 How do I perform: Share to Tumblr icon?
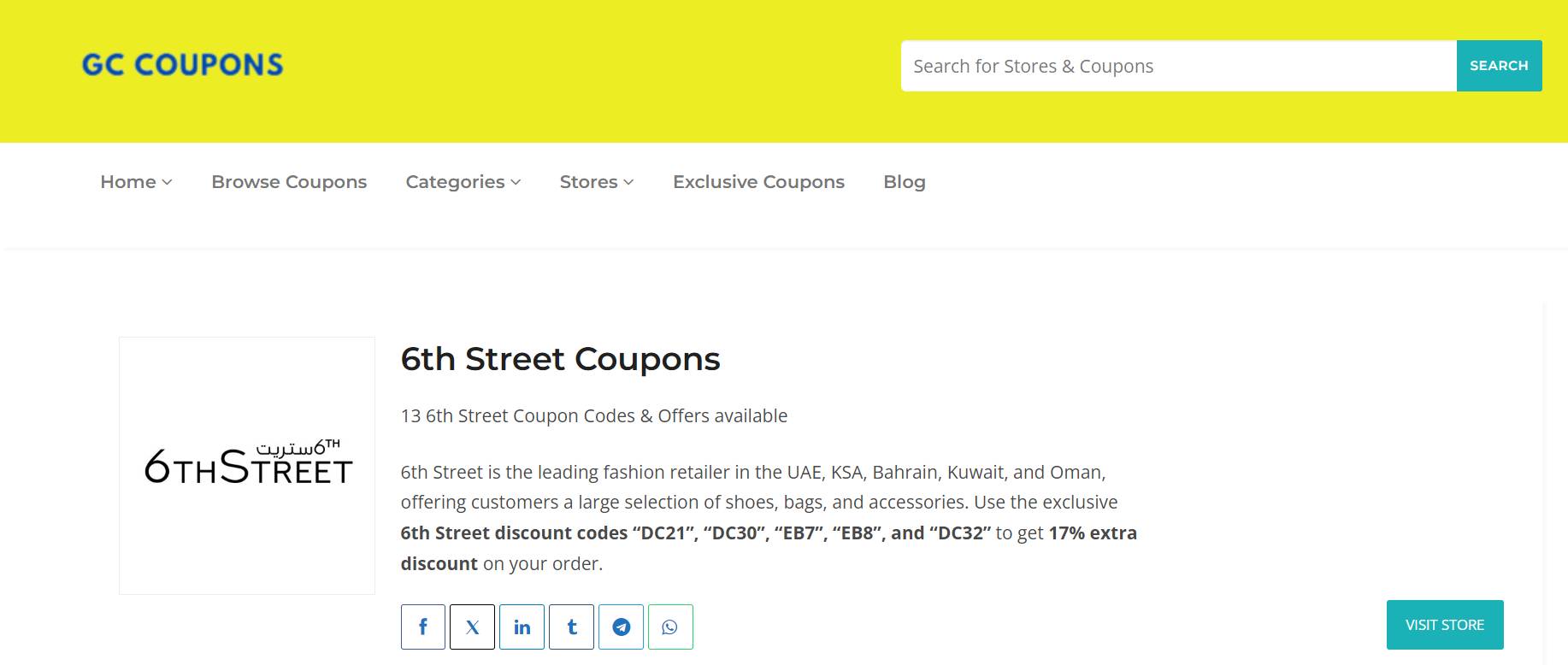[x=571, y=627]
